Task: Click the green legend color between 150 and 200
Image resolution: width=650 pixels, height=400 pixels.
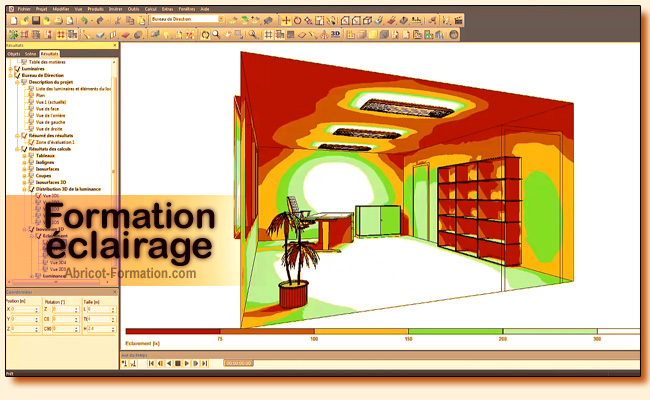Action: point(456,331)
